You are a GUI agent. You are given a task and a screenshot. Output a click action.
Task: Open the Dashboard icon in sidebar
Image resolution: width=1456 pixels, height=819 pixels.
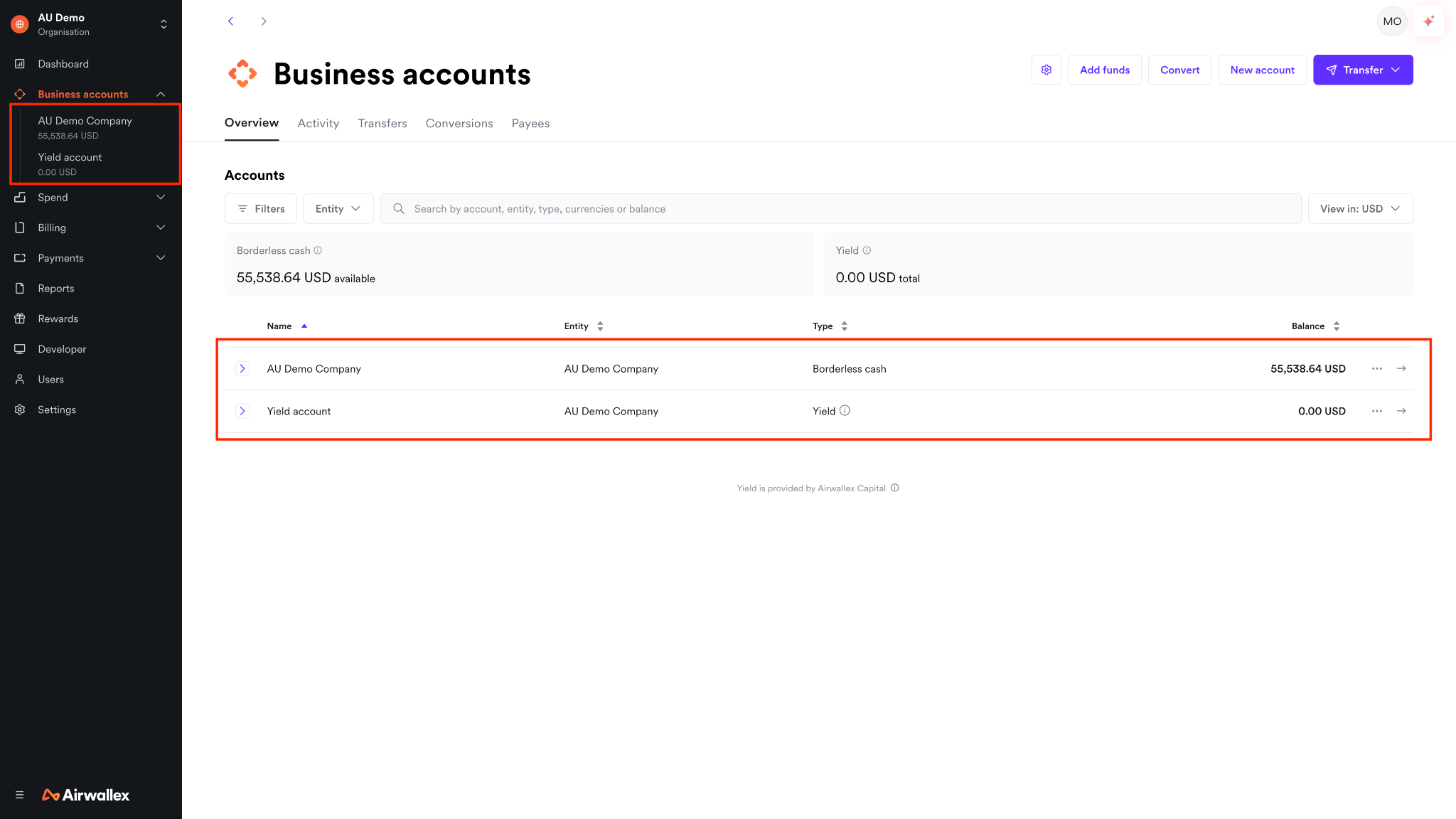(20, 64)
